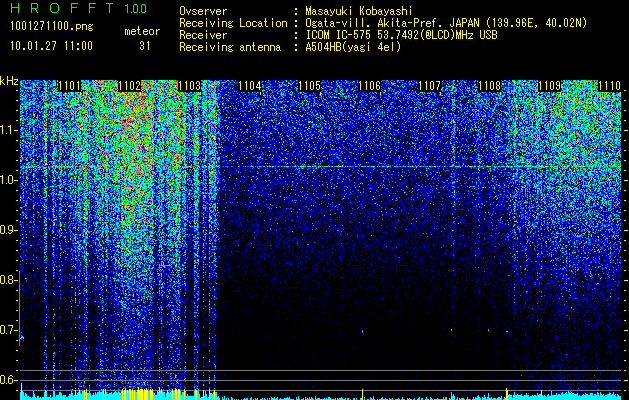Click the 1106 time marker label
The image size is (629, 400).
pos(369,86)
